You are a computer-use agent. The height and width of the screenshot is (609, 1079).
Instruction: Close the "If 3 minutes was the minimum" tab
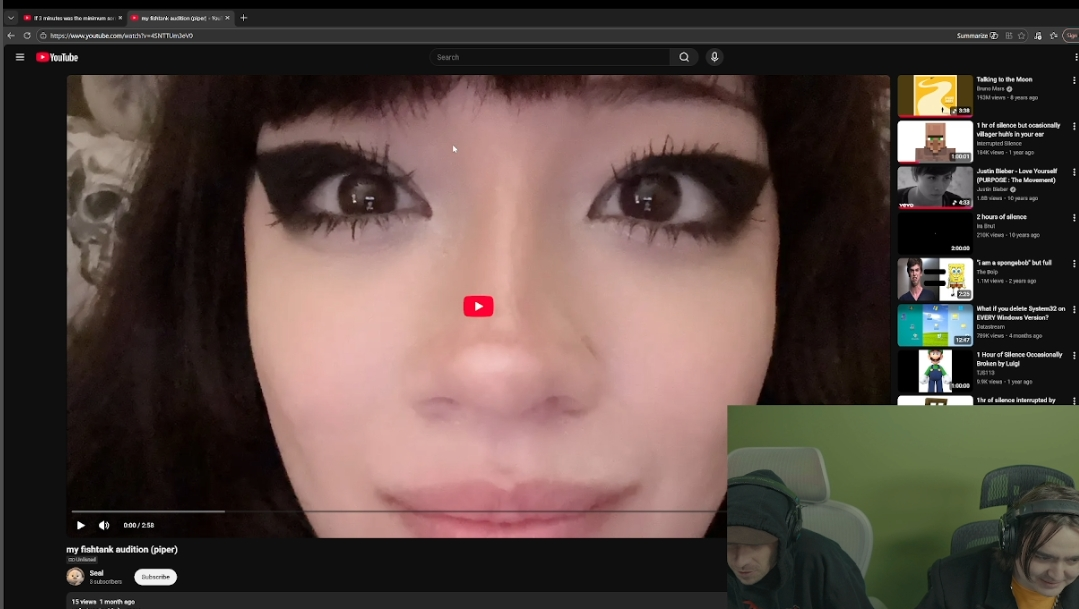click(120, 18)
